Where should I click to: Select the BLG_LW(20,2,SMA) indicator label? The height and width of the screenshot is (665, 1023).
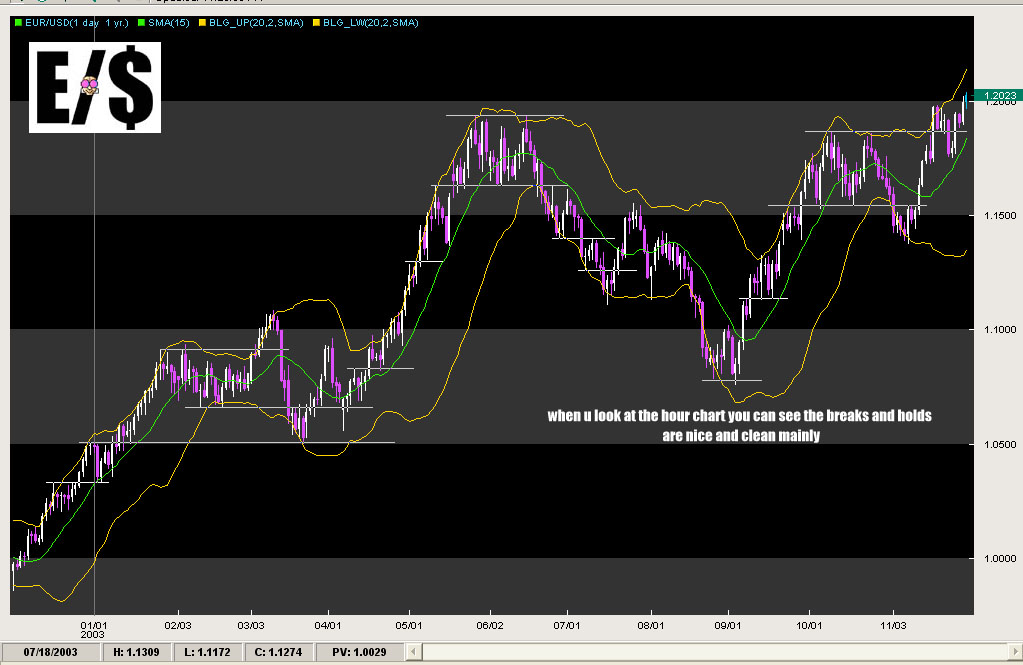tap(368, 22)
